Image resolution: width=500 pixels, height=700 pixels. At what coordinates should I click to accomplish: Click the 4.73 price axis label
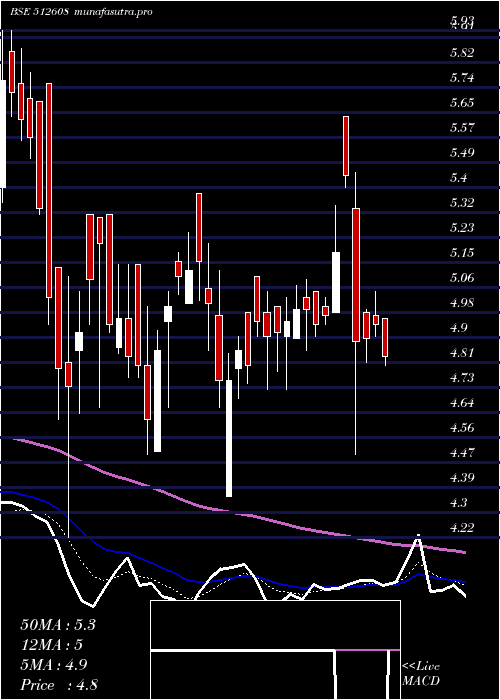462,378
